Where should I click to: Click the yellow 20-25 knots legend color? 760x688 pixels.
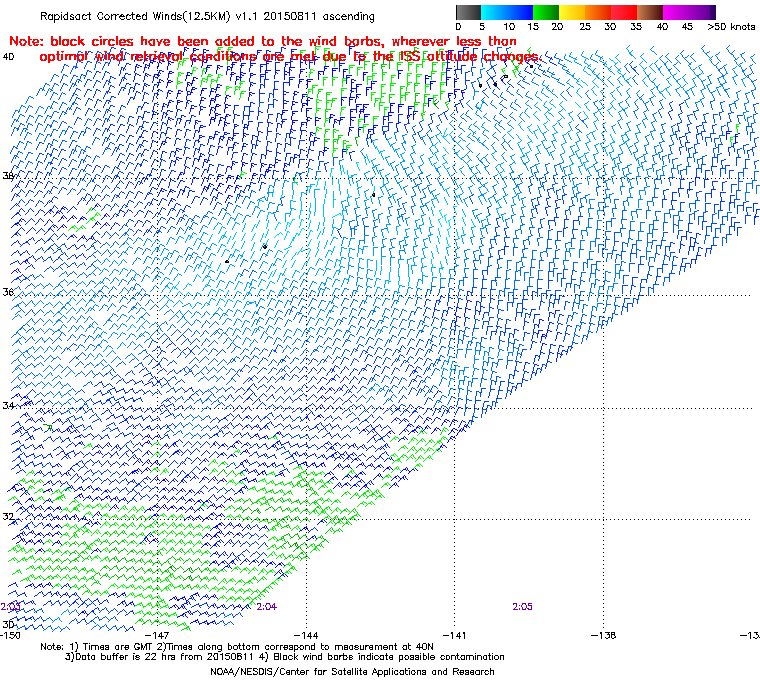tap(572, 12)
